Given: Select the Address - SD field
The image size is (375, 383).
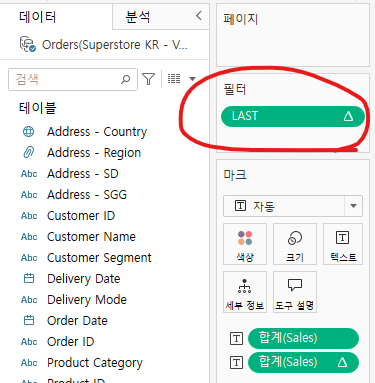Looking at the screenshot, I should coord(83,174).
